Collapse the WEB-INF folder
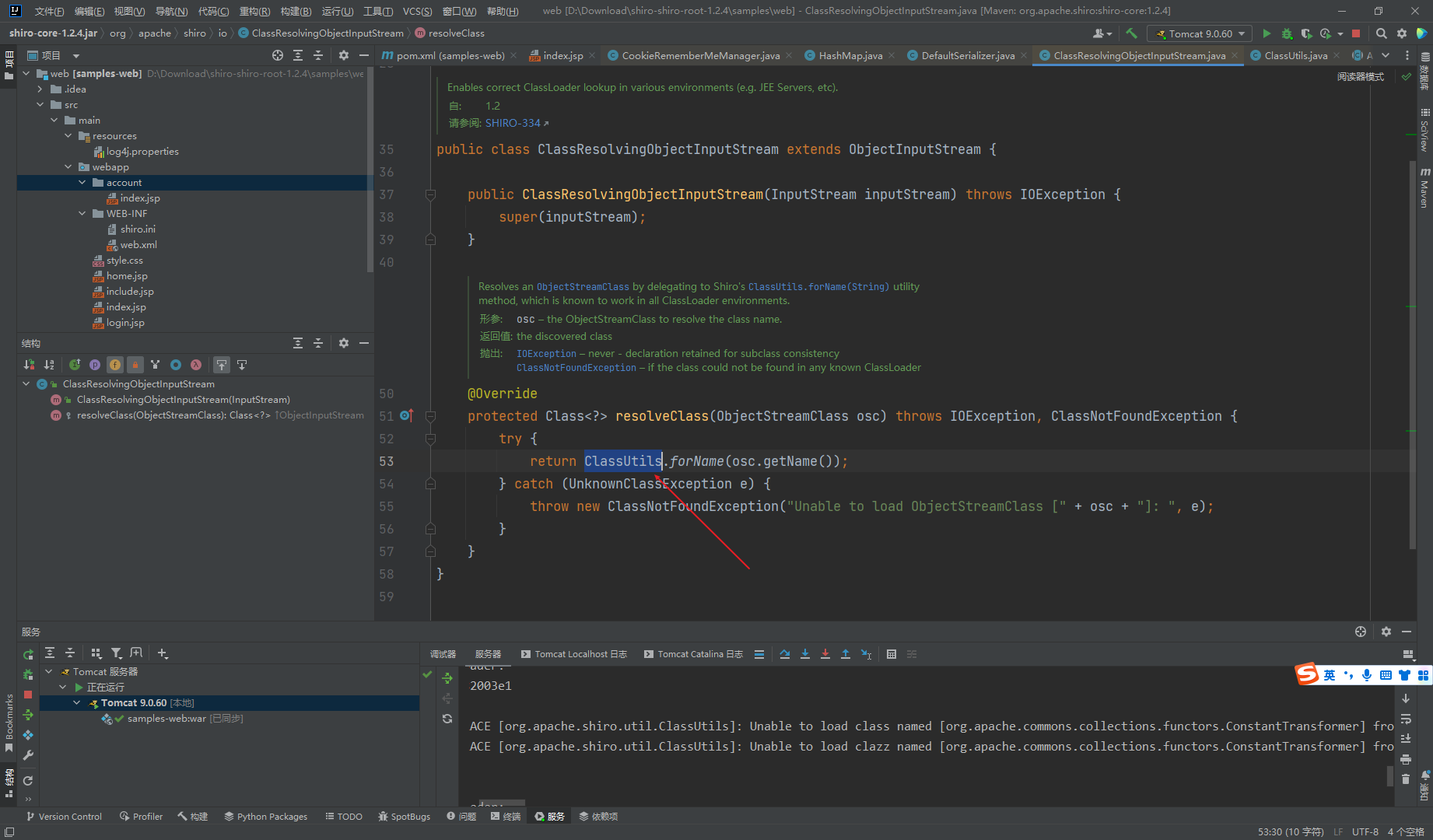The image size is (1433, 840). coord(82,213)
